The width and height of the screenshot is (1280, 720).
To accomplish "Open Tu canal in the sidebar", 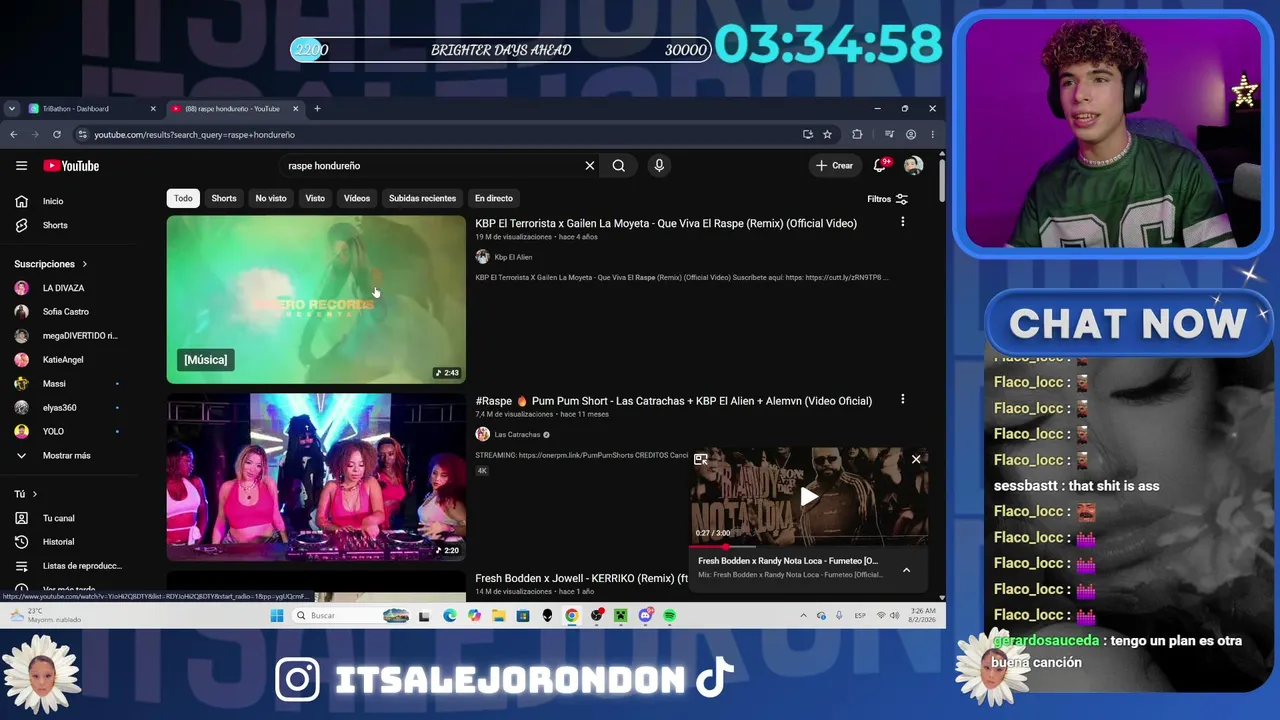I will [60, 518].
